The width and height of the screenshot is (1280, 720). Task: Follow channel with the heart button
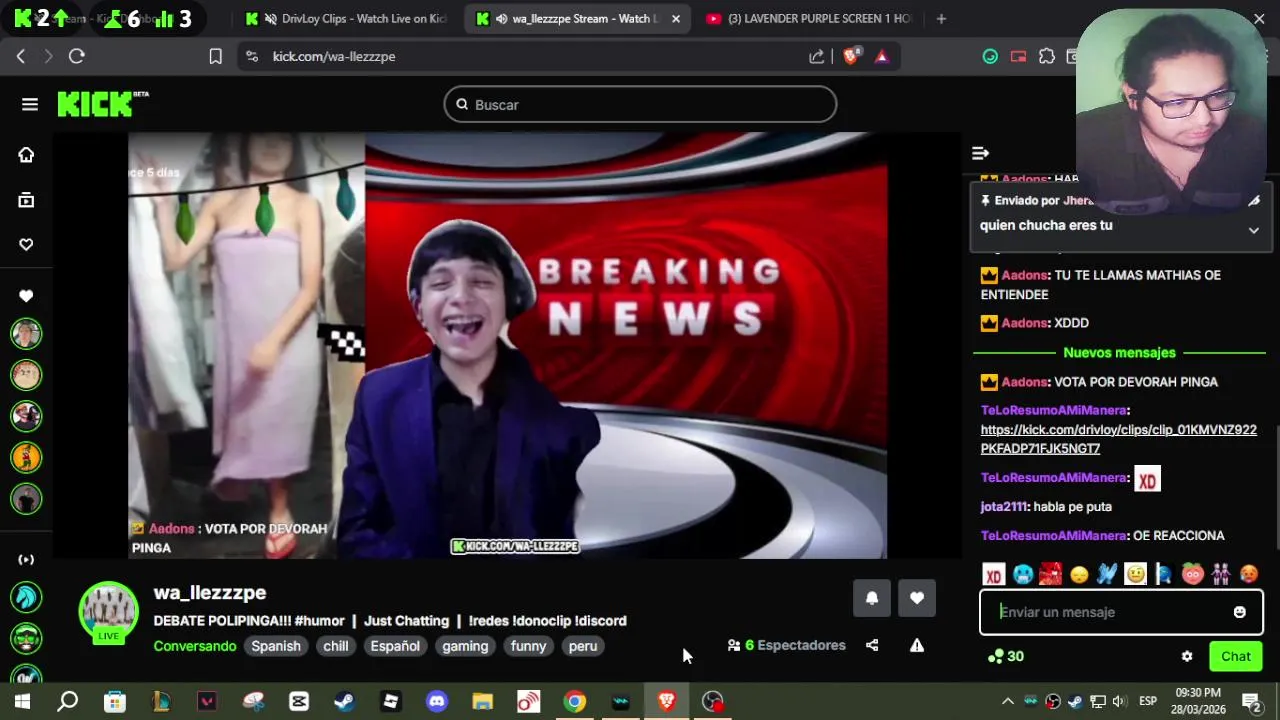click(917, 598)
